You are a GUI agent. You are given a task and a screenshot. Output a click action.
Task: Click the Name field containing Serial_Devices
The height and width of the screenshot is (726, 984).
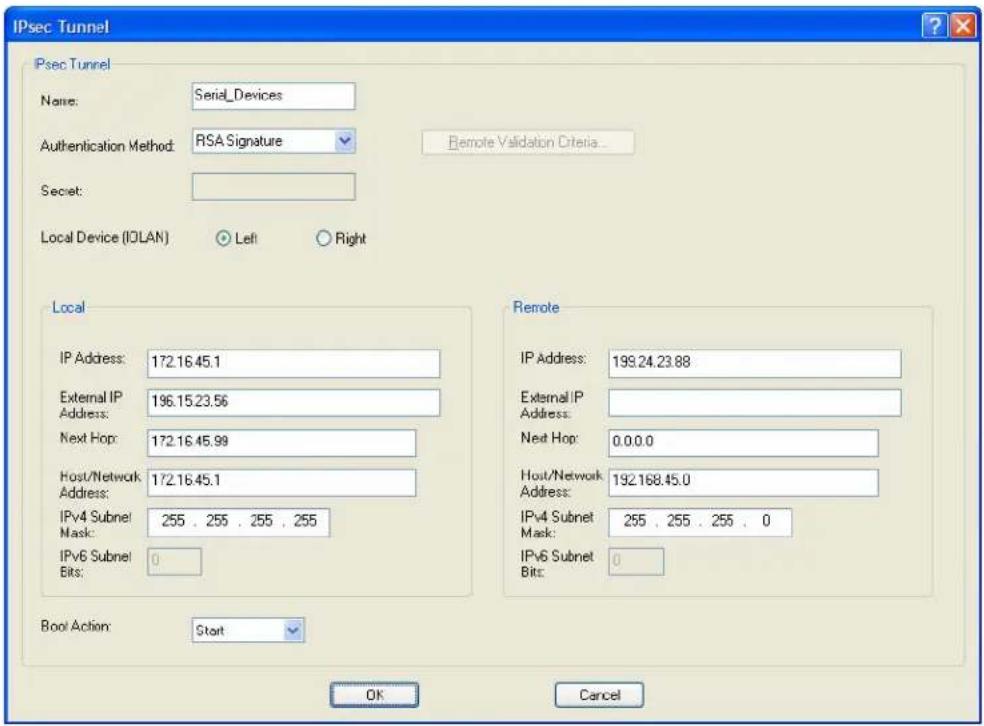(274, 96)
